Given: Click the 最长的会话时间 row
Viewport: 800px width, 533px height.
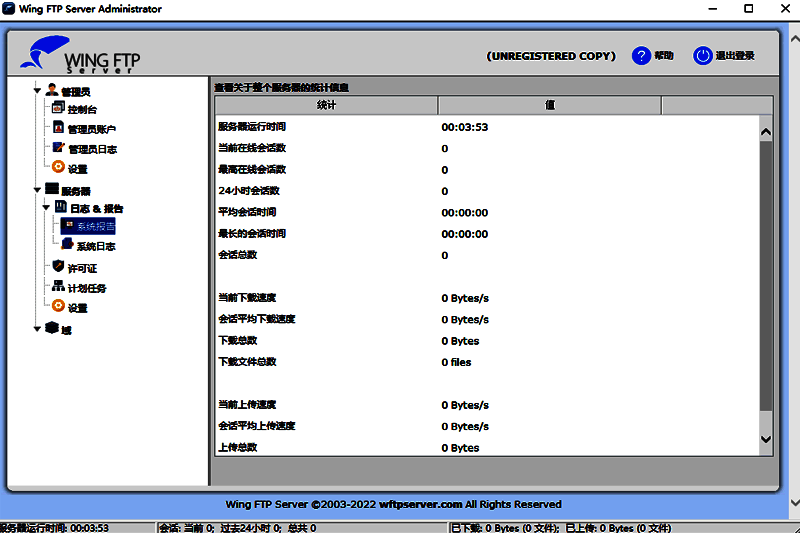Looking at the screenshot, I should [487, 234].
